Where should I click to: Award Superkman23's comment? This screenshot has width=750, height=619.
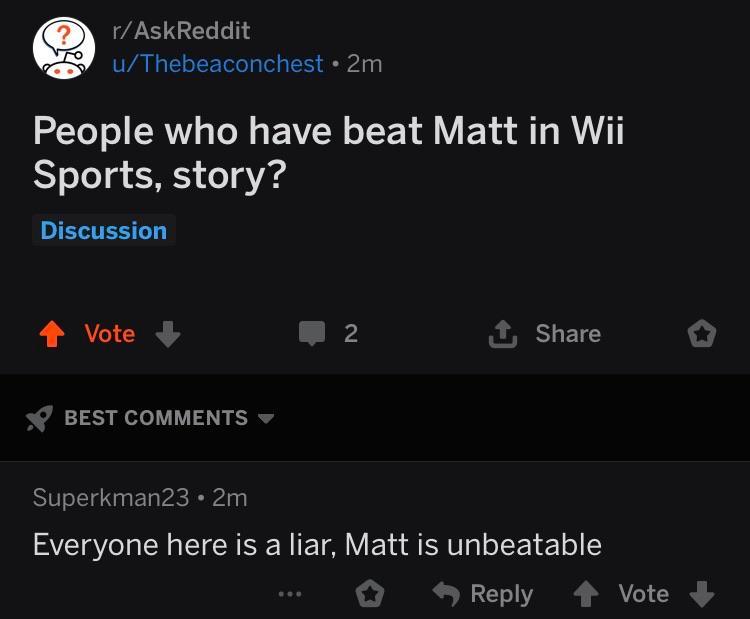[371, 595]
